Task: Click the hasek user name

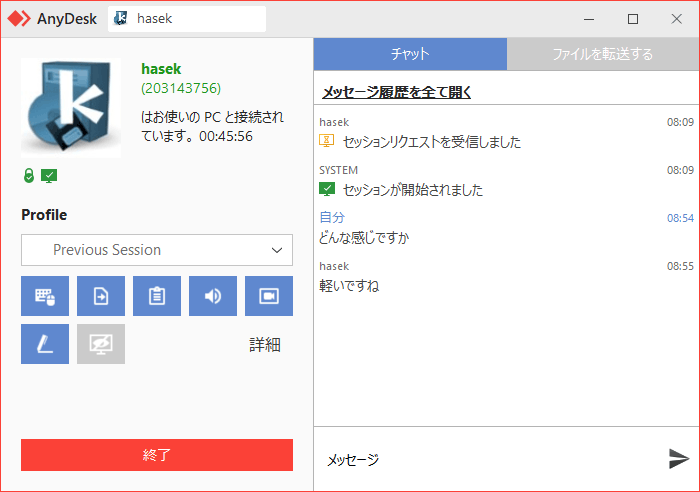Action: tap(161, 69)
